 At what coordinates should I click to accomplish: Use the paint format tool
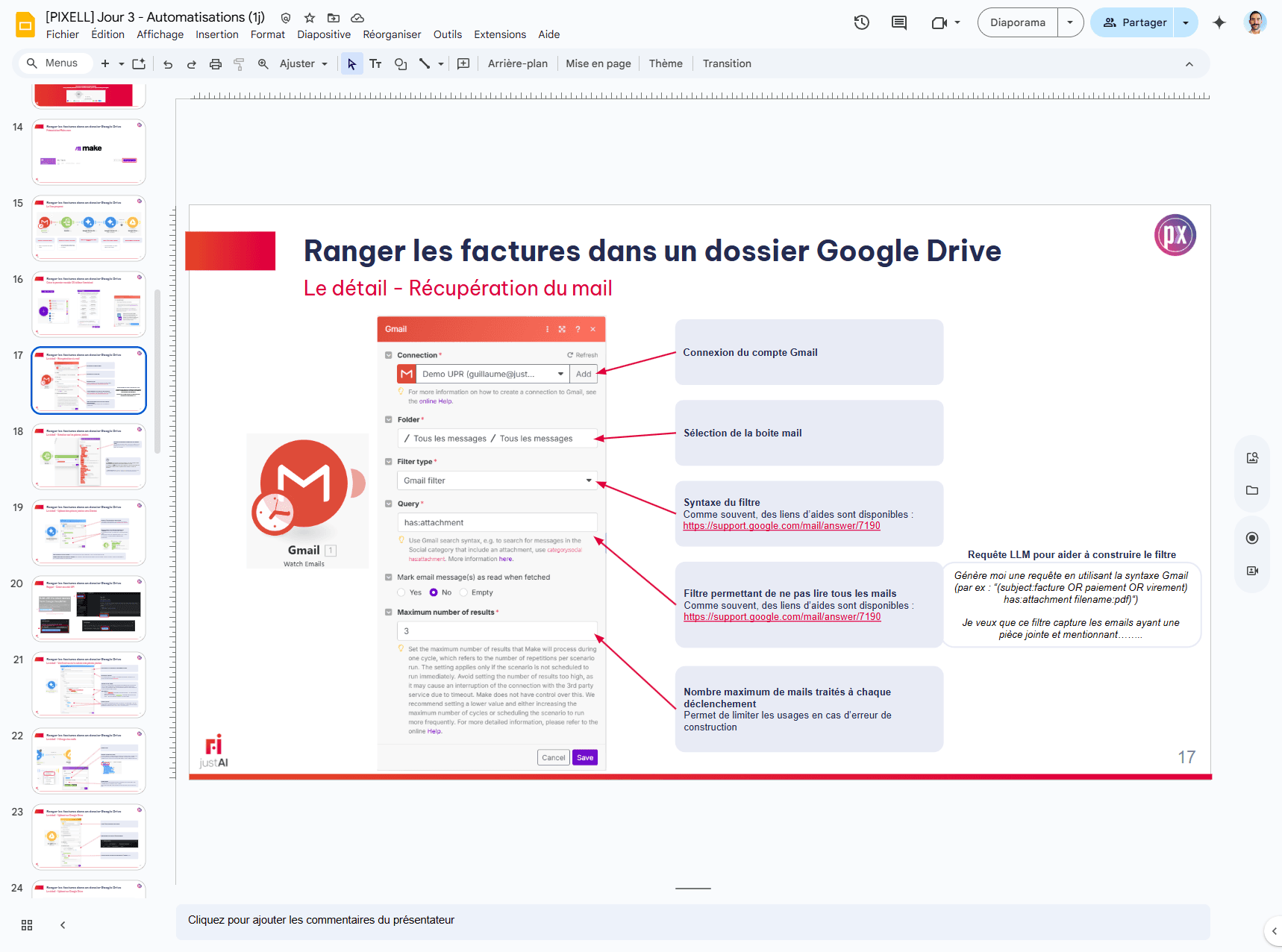(239, 64)
